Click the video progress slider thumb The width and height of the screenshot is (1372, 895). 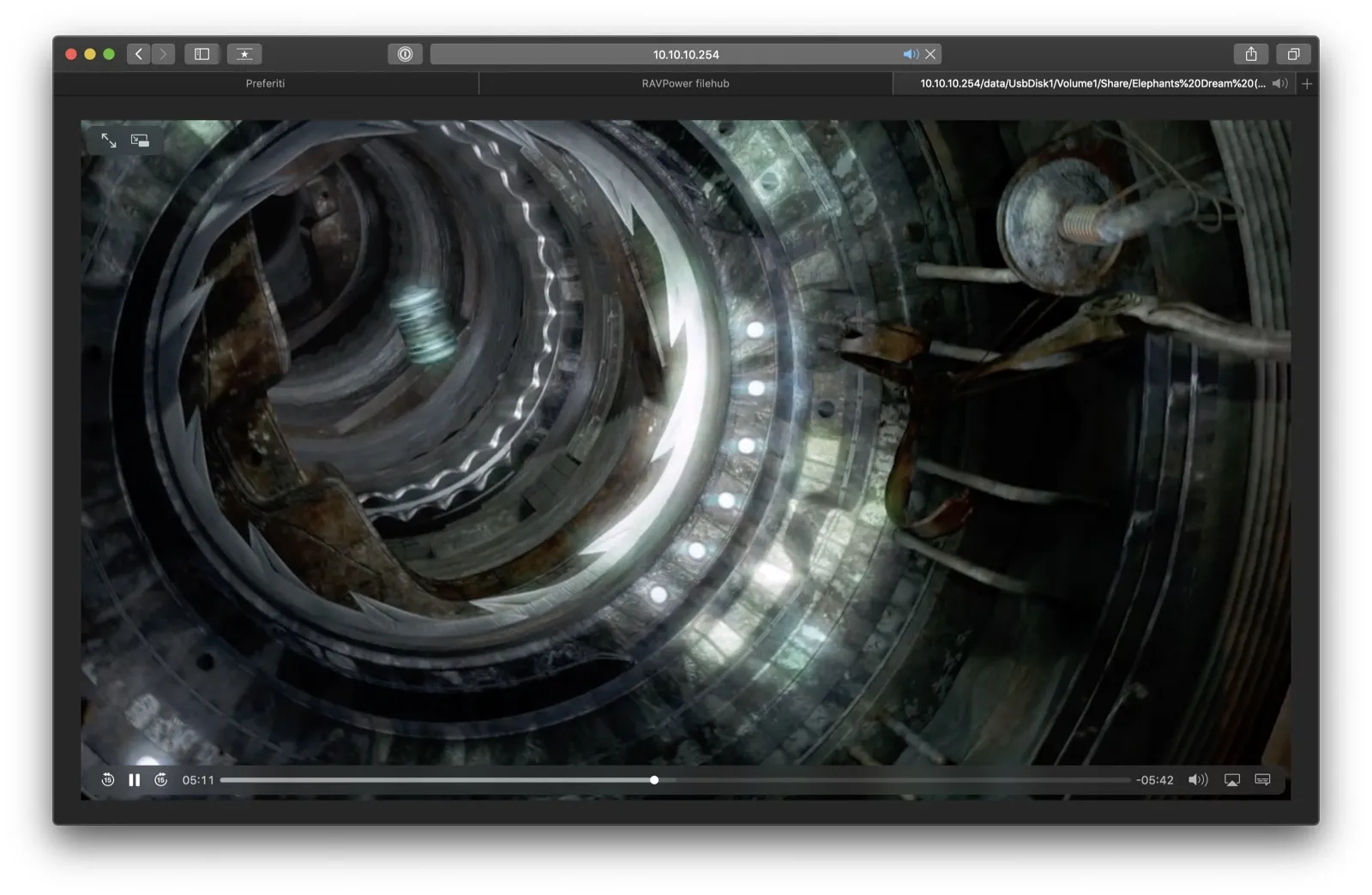[654, 780]
